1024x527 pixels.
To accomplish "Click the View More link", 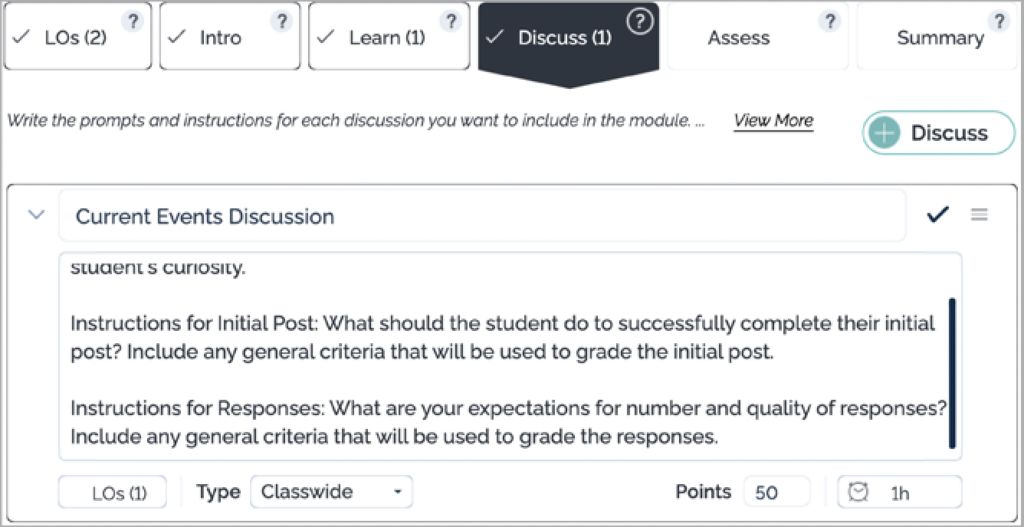I will click(x=773, y=121).
